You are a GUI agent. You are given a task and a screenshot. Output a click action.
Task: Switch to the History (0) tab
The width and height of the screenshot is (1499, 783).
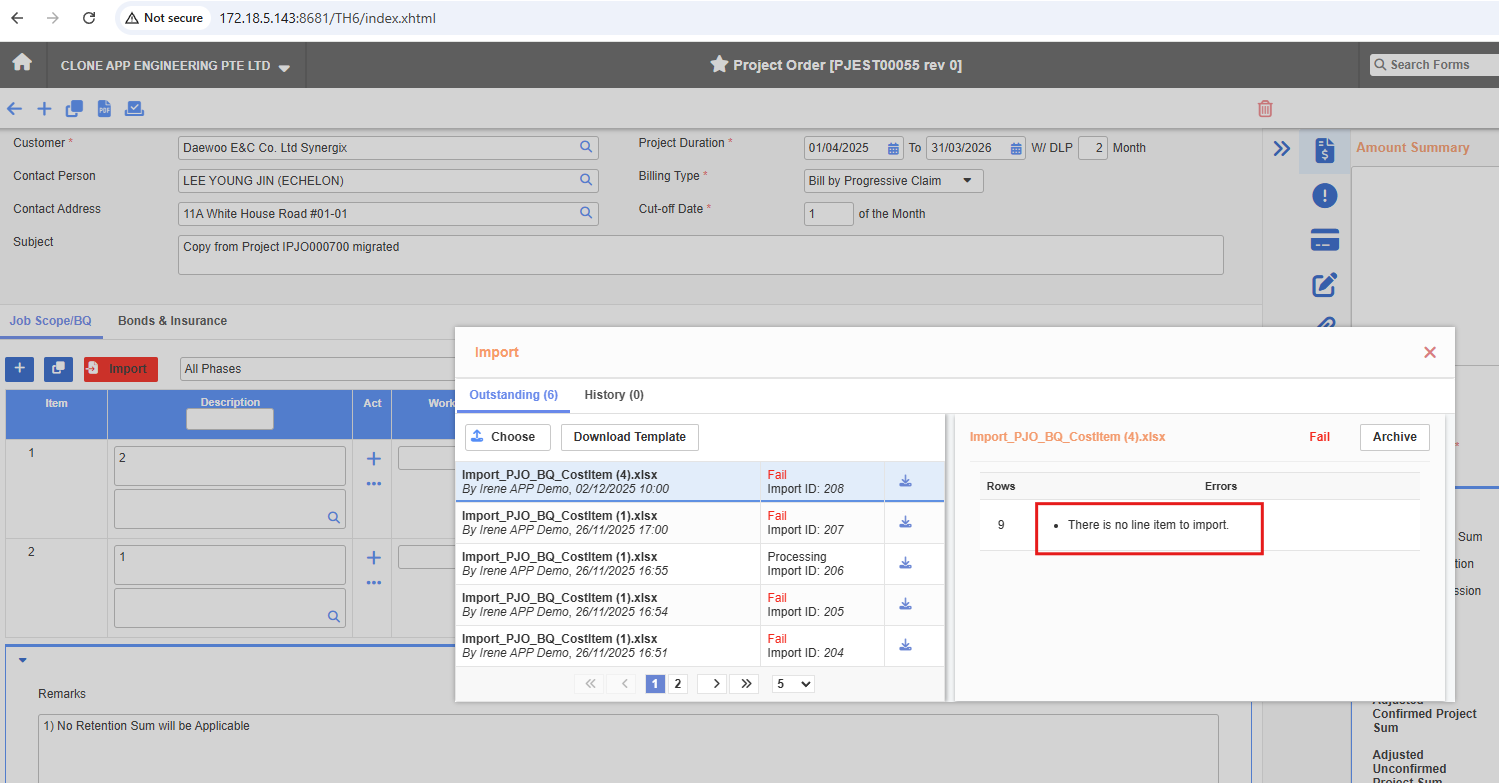(614, 395)
